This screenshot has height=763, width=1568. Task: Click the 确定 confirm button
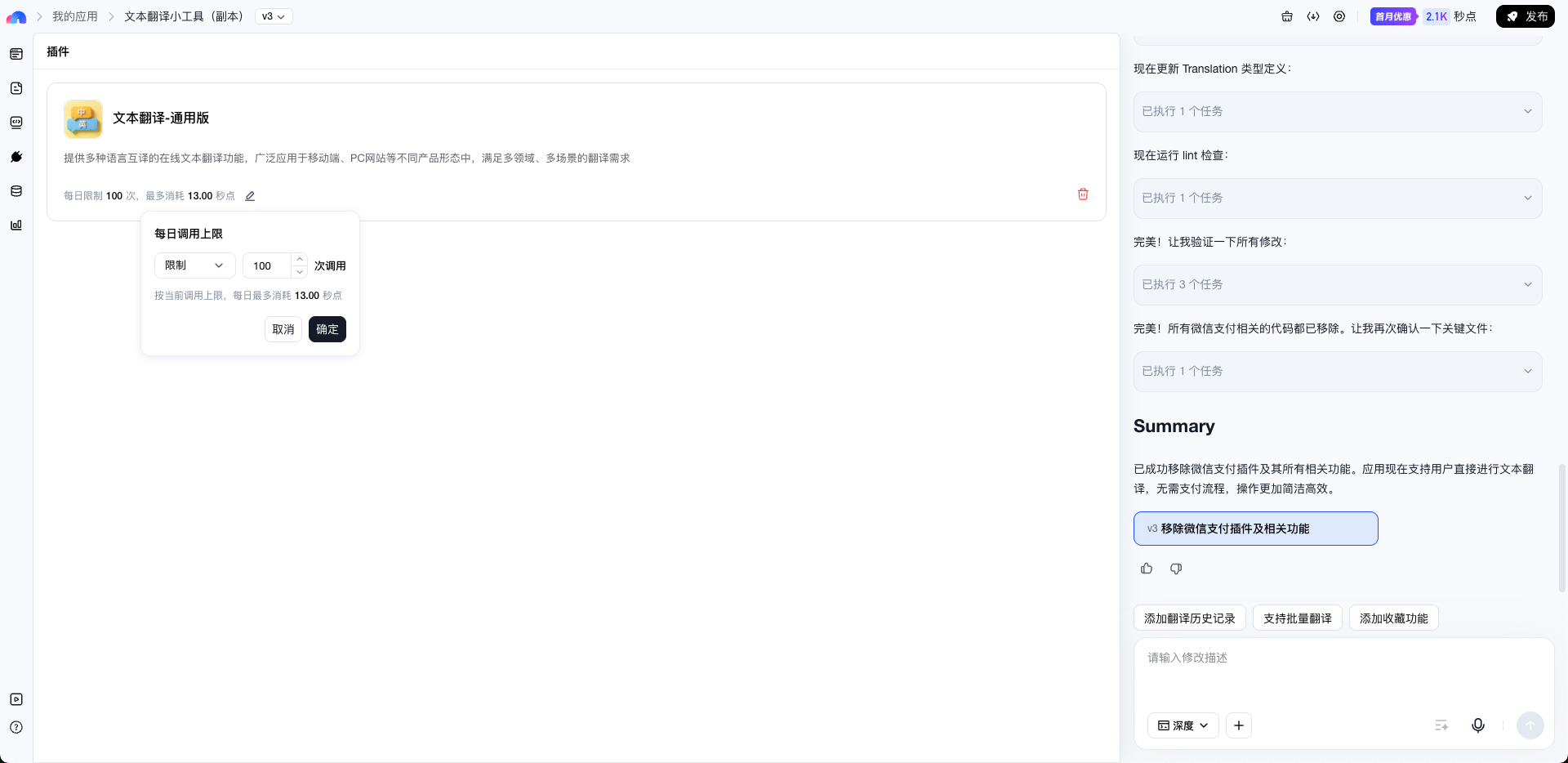[x=327, y=329]
